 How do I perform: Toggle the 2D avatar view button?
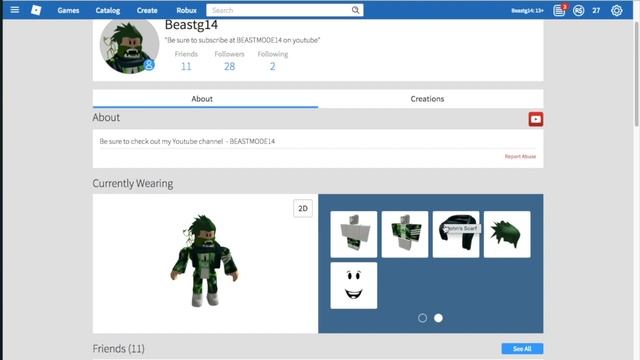pyautogui.click(x=303, y=208)
